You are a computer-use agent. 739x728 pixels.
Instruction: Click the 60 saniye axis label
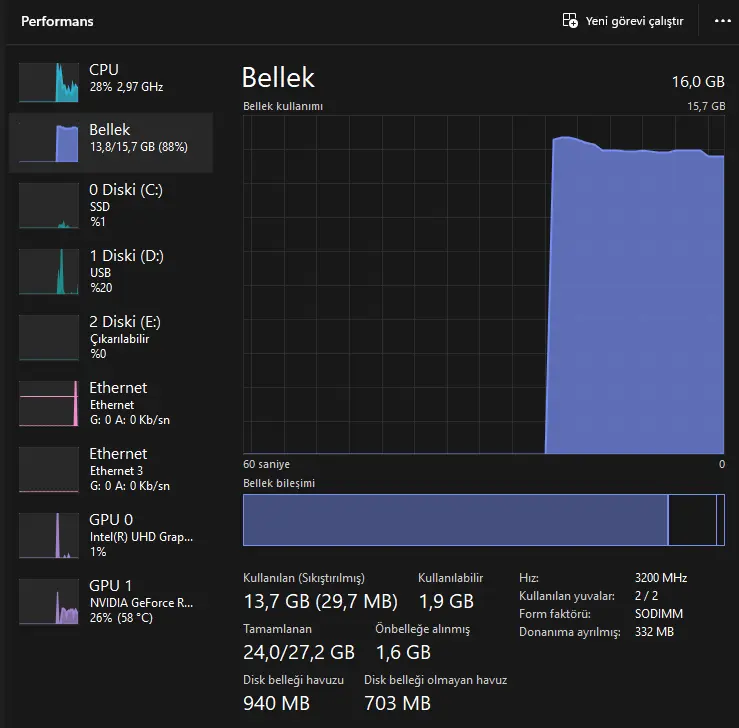[x=266, y=464]
